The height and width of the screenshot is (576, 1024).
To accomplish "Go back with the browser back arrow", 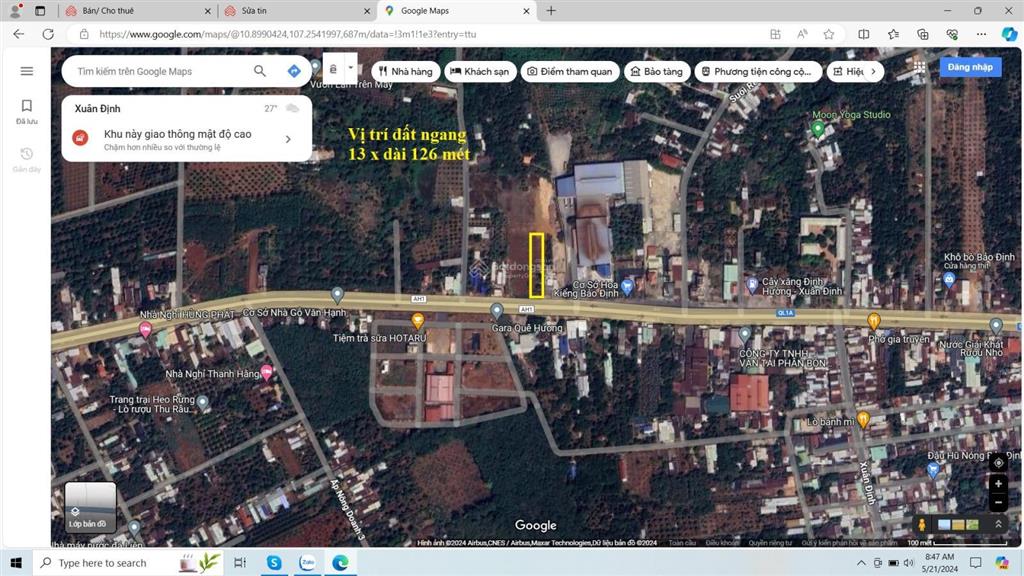I will 18,34.
